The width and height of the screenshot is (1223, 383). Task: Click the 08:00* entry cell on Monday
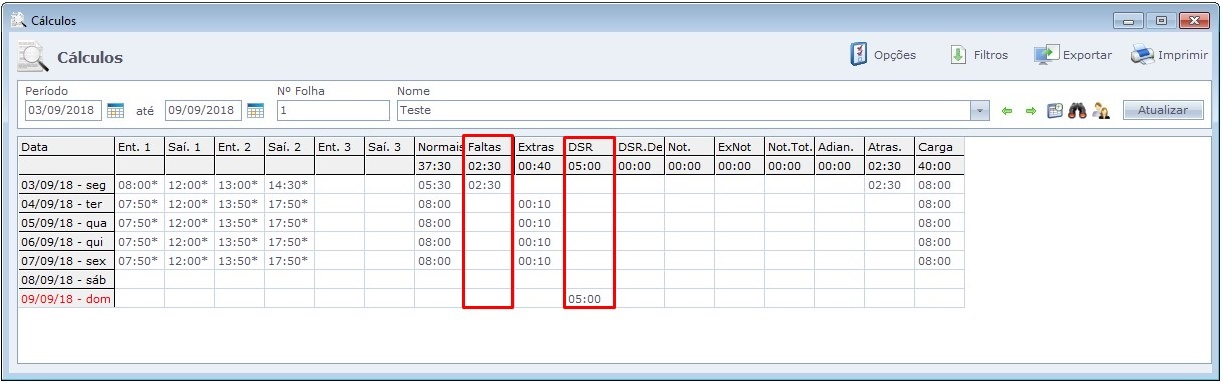click(x=139, y=185)
